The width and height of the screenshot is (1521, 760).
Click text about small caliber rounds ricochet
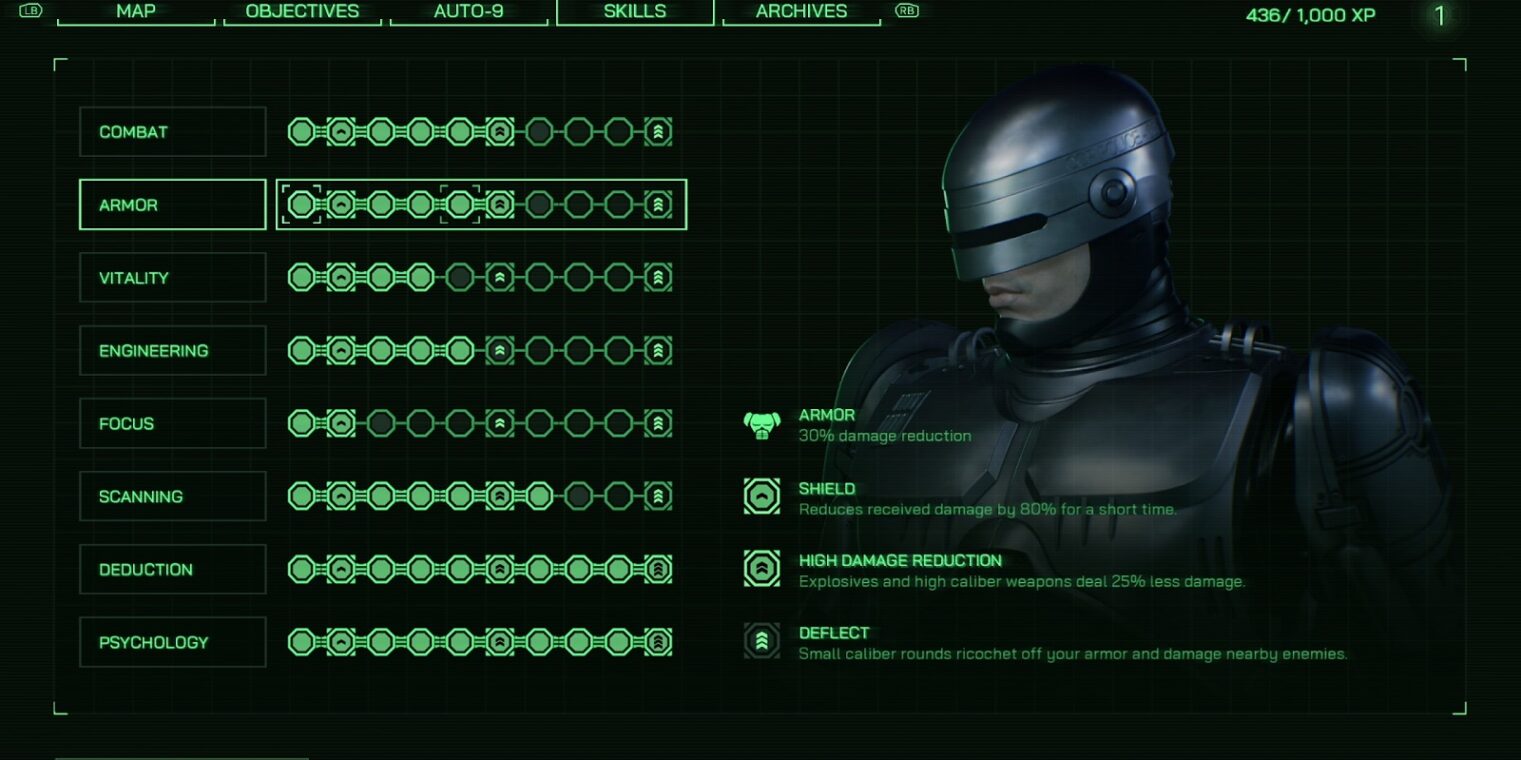[1073, 655]
